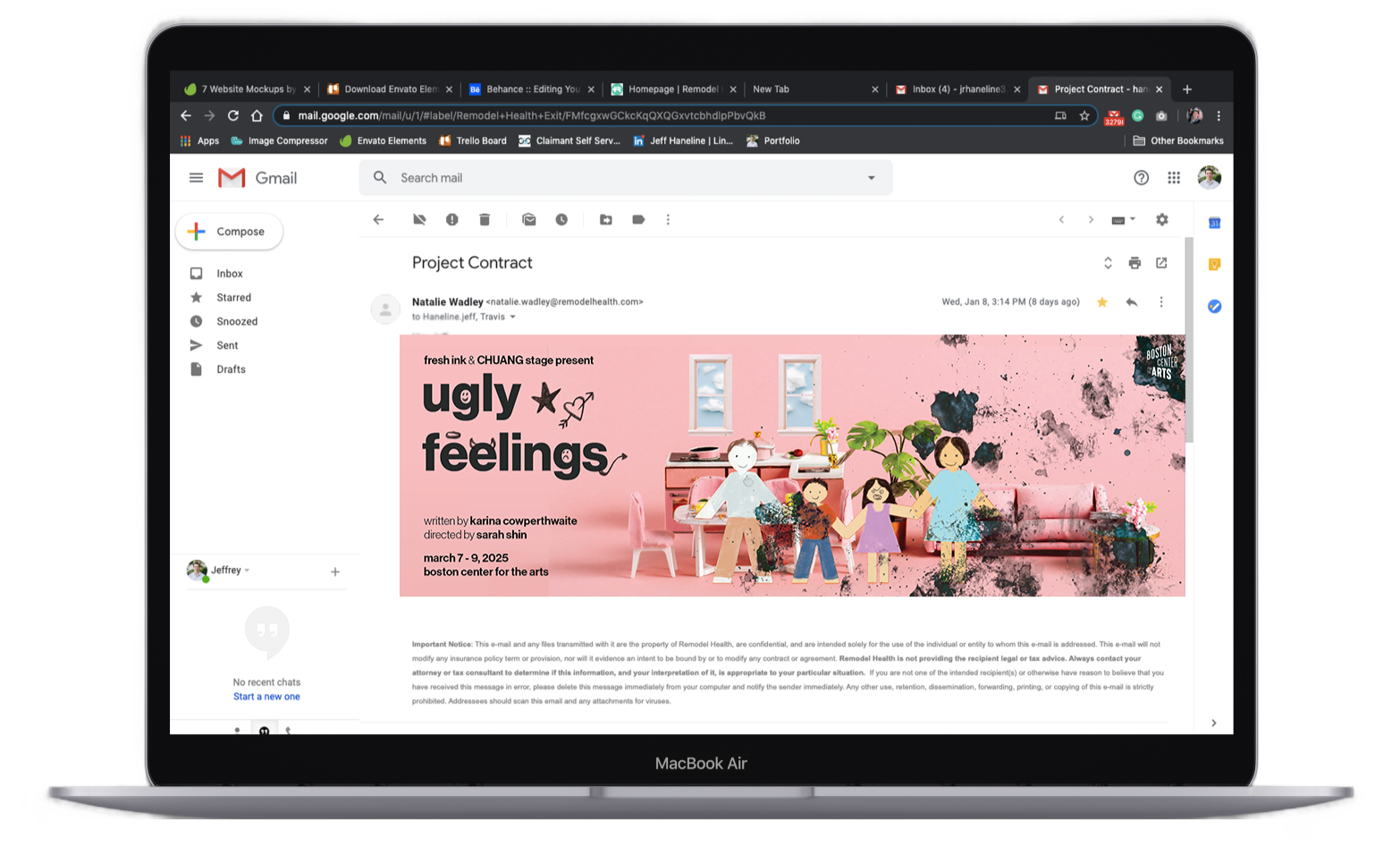Open the email in new window

click(1161, 263)
